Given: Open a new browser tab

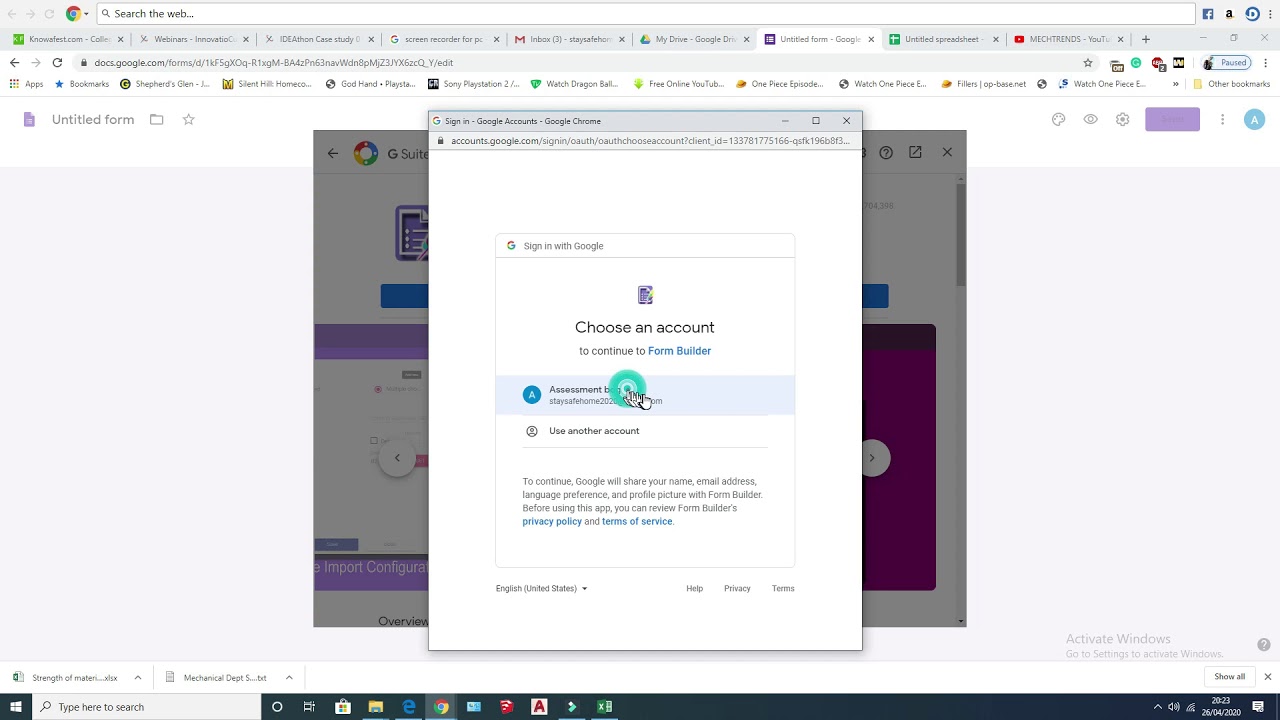Looking at the screenshot, I should click(x=1146, y=39).
